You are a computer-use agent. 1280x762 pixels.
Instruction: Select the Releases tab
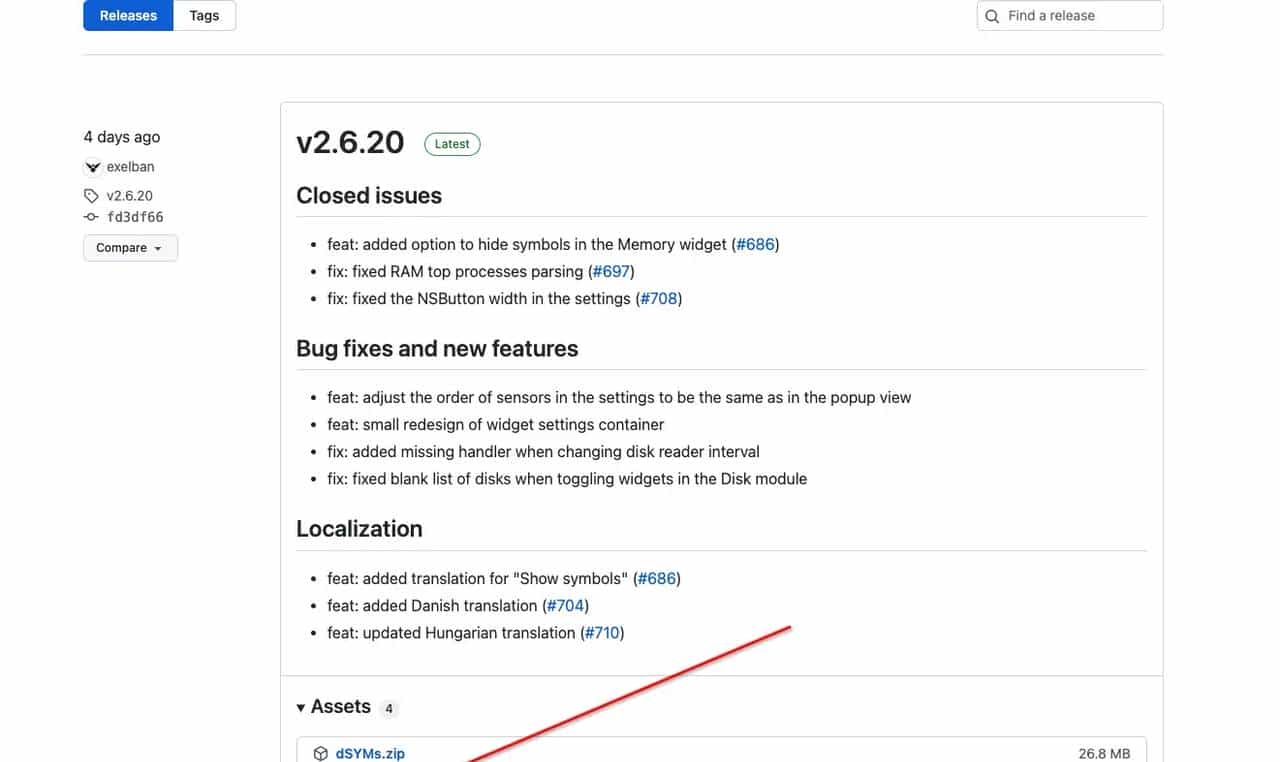tap(128, 15)
